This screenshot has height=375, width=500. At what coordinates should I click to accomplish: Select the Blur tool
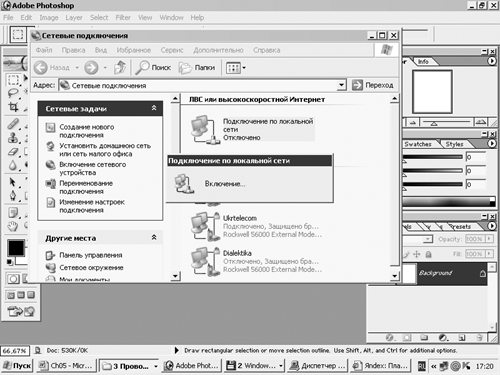(x=13, y=165)
